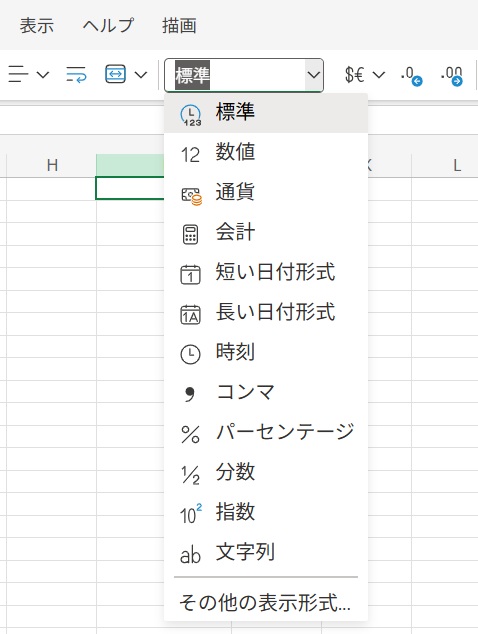Click the percent icon beside パーセンテージ

(x=190, y=435)
